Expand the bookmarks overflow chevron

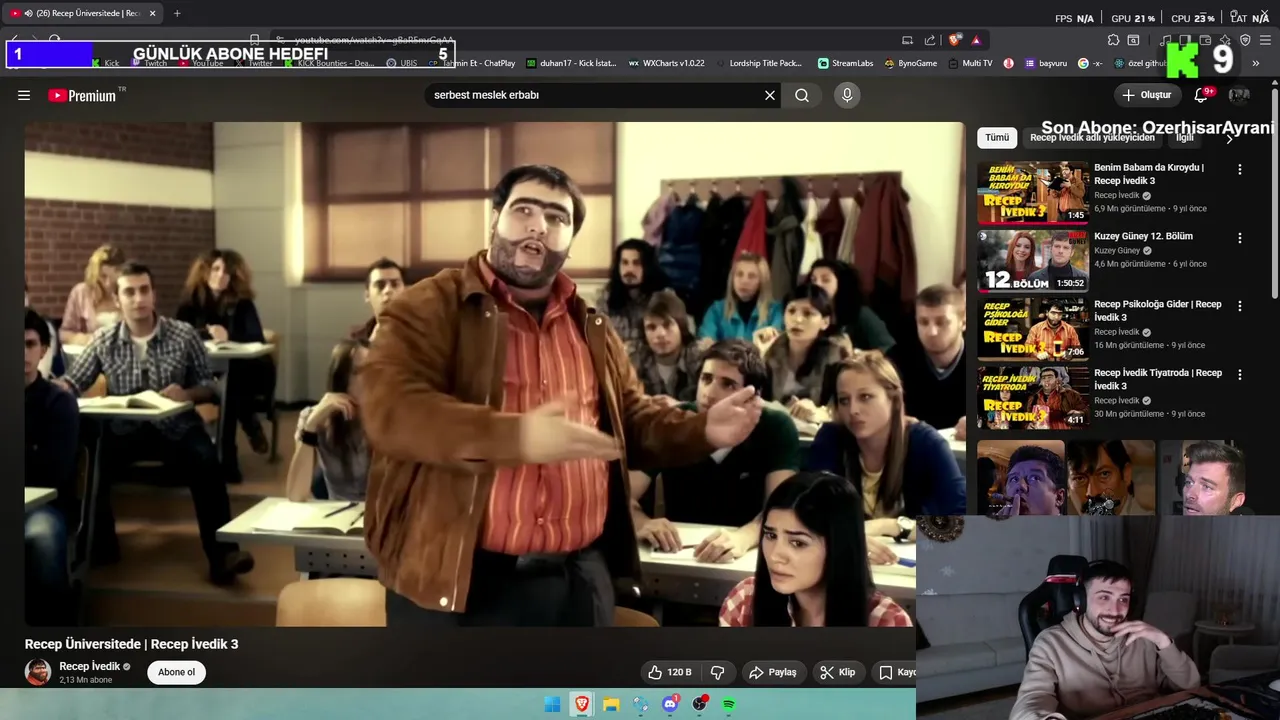(x=1256, y=63)
